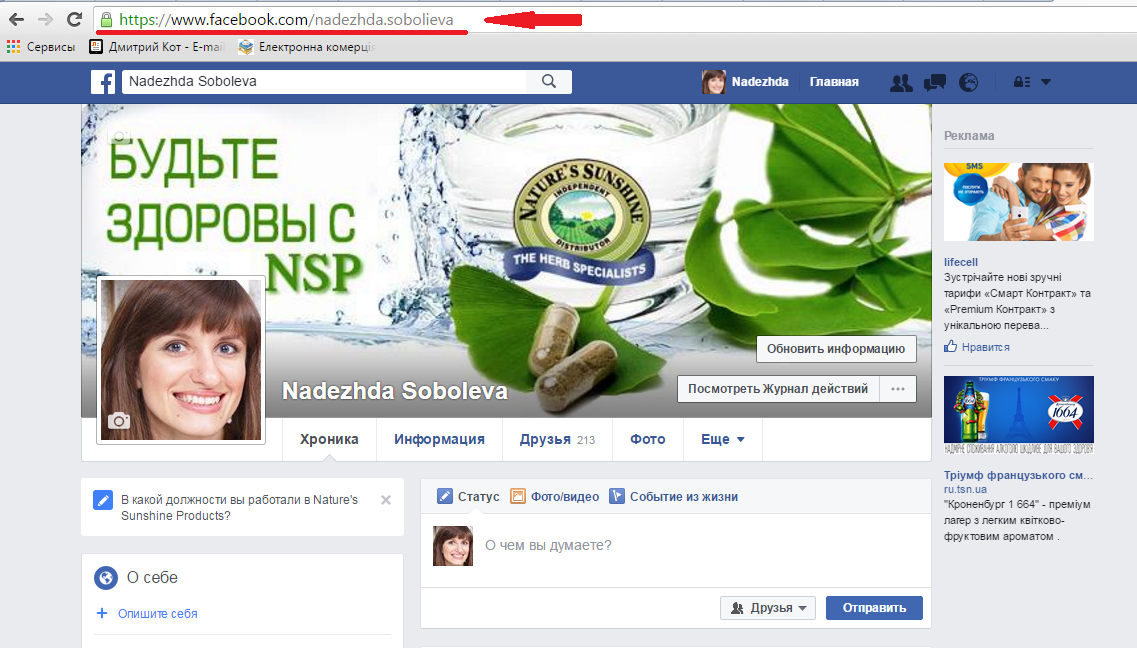Change cover photo via camera icon
The image size is (1137, 648).
[119, 137]
